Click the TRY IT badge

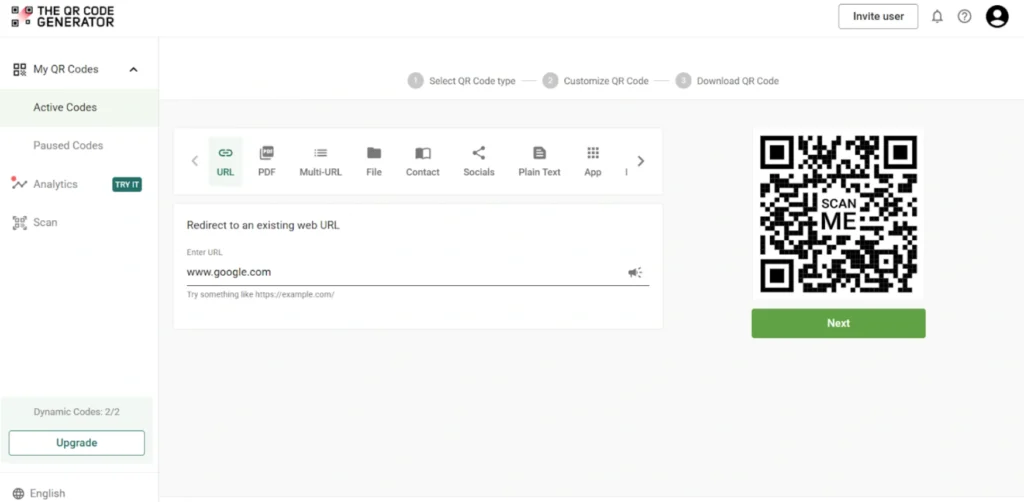[127, 185]
